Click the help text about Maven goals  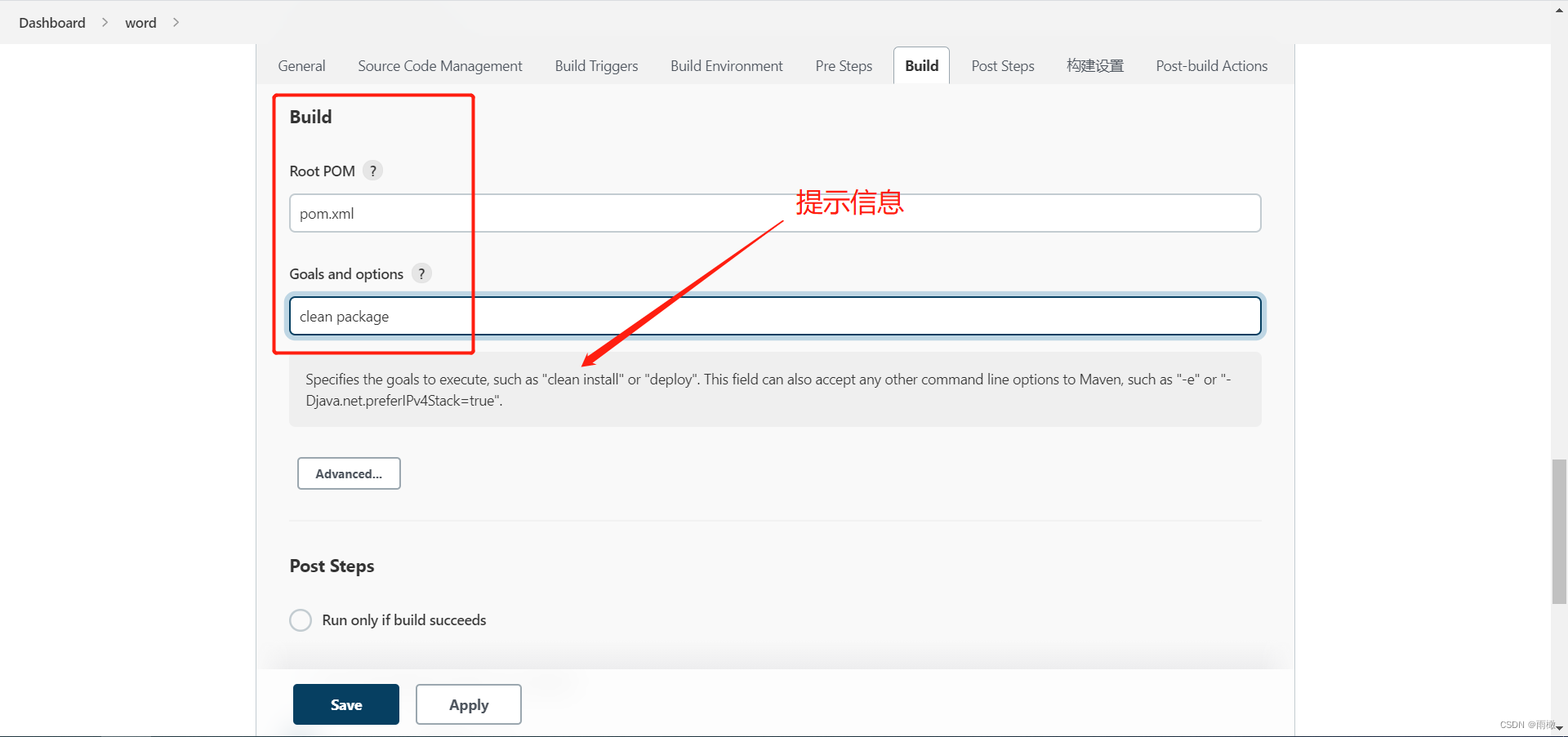tap(775, 389)
